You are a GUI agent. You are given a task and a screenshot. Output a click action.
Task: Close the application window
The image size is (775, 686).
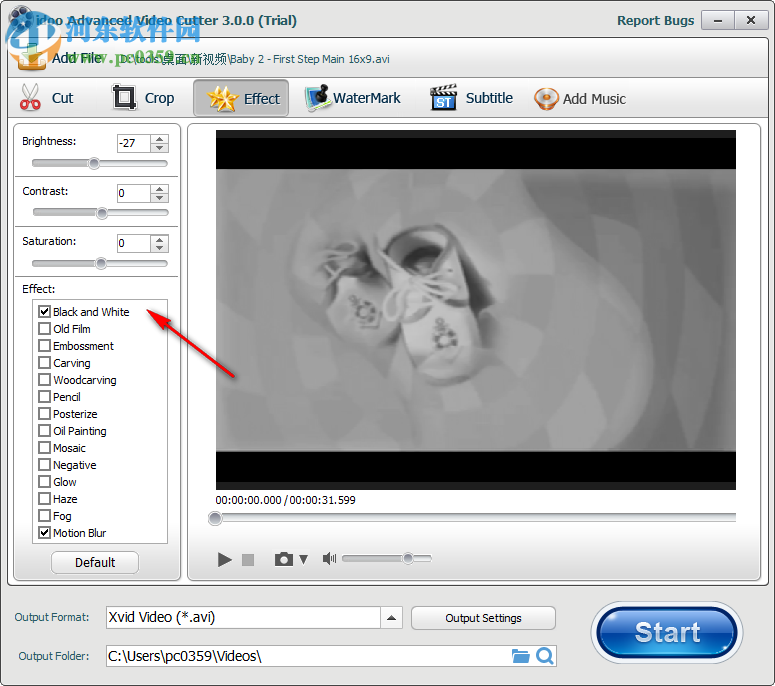(751, 21)
